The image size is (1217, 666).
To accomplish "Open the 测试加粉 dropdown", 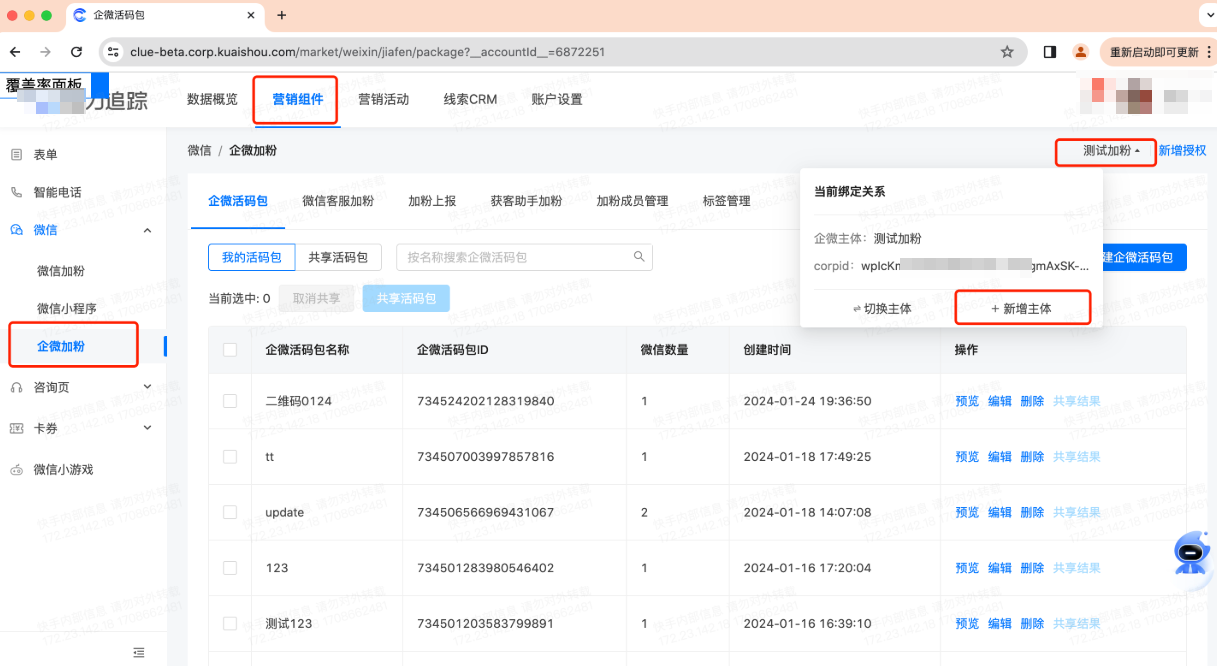I will click(1104, 153).
